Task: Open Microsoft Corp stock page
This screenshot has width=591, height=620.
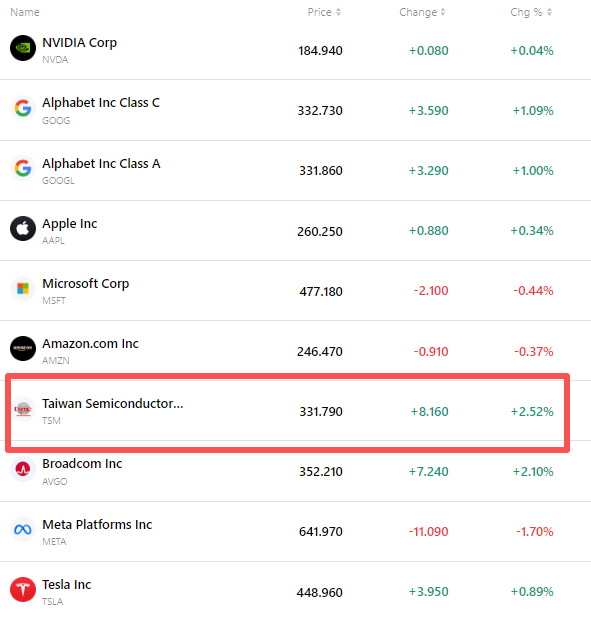Action: point(86,284)
